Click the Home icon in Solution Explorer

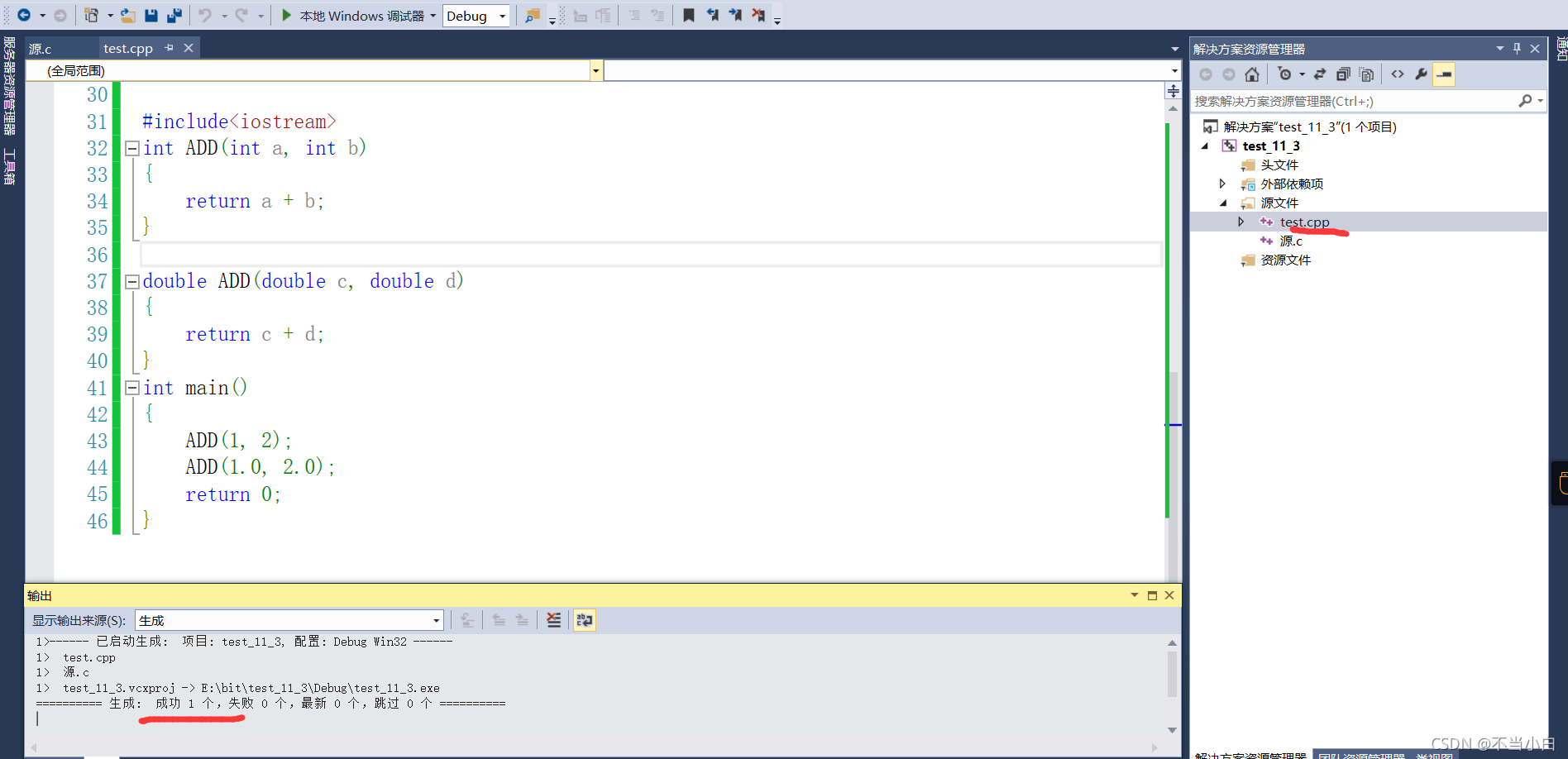1252,74
